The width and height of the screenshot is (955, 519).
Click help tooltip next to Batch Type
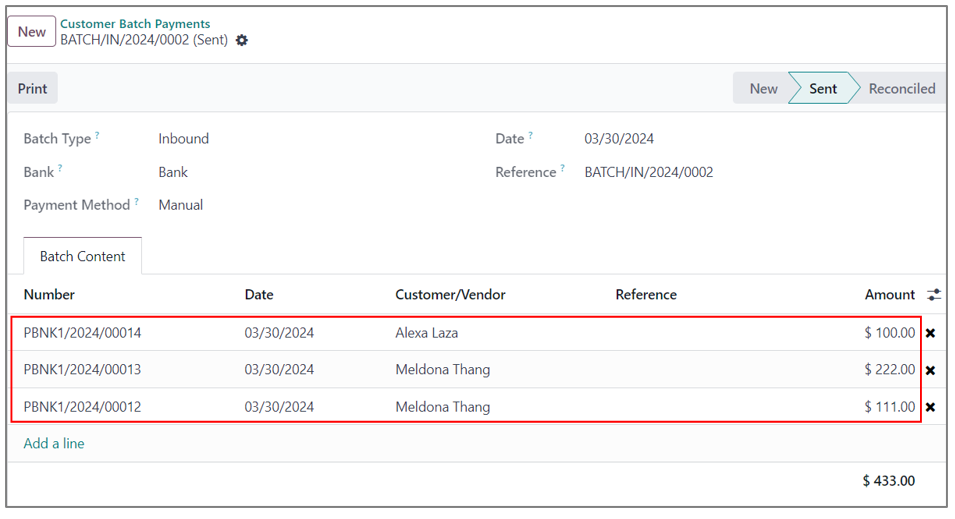98,136
